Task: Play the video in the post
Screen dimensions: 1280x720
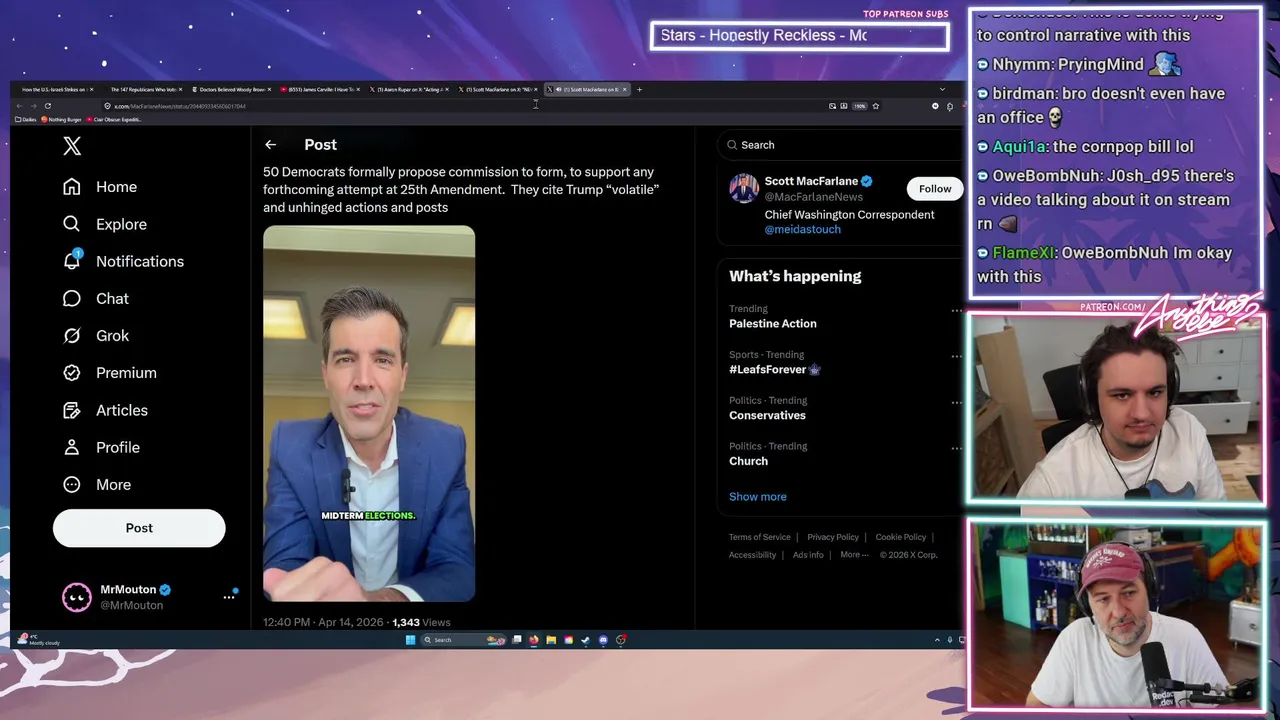Action: [369, 413]
